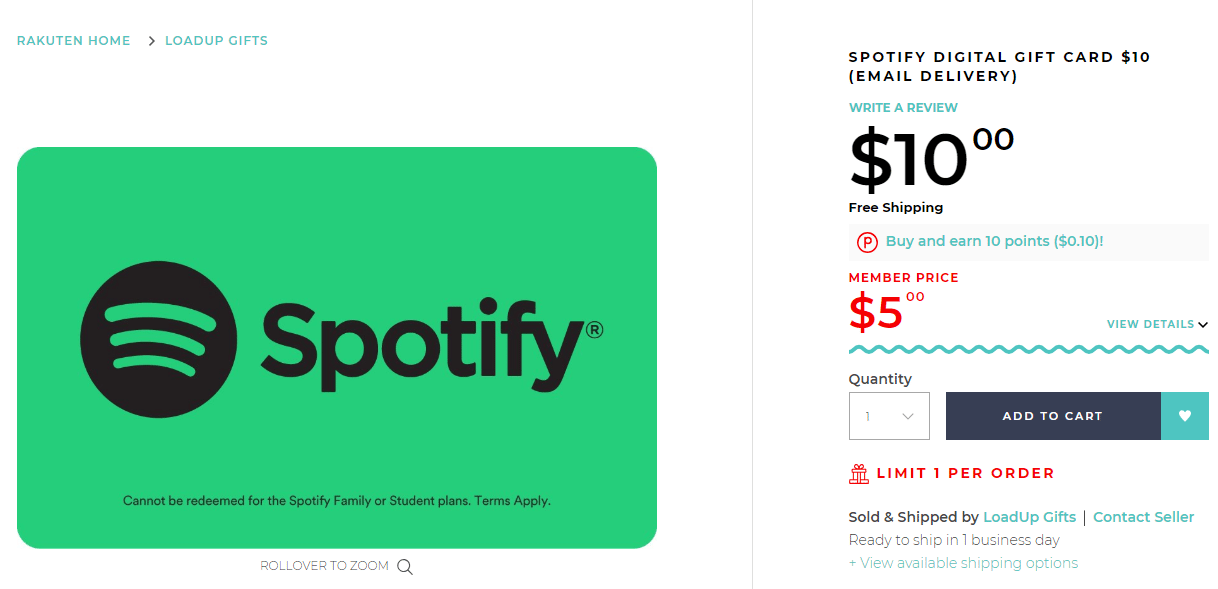Viewport: 1218px width, 589px height.
Task: Click the Rollover to Zoom label
Action: (x=324, y=566)
